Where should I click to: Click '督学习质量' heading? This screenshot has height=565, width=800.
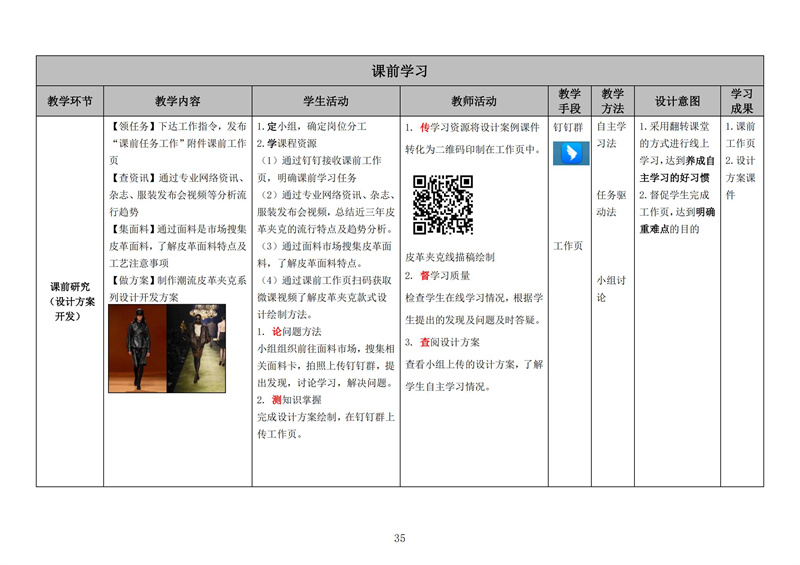coord(438,276)
